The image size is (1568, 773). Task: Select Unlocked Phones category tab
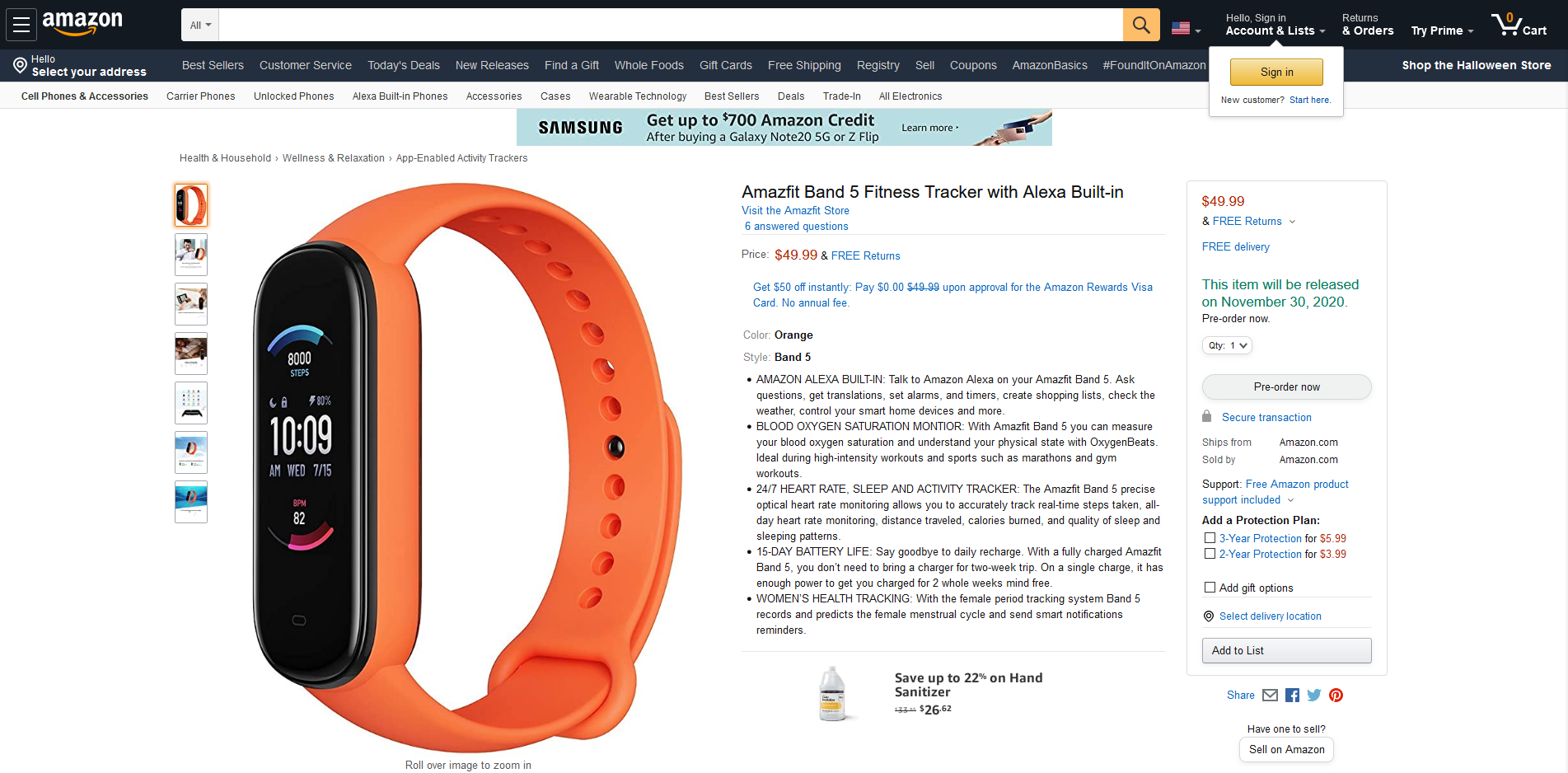point(294,96)
